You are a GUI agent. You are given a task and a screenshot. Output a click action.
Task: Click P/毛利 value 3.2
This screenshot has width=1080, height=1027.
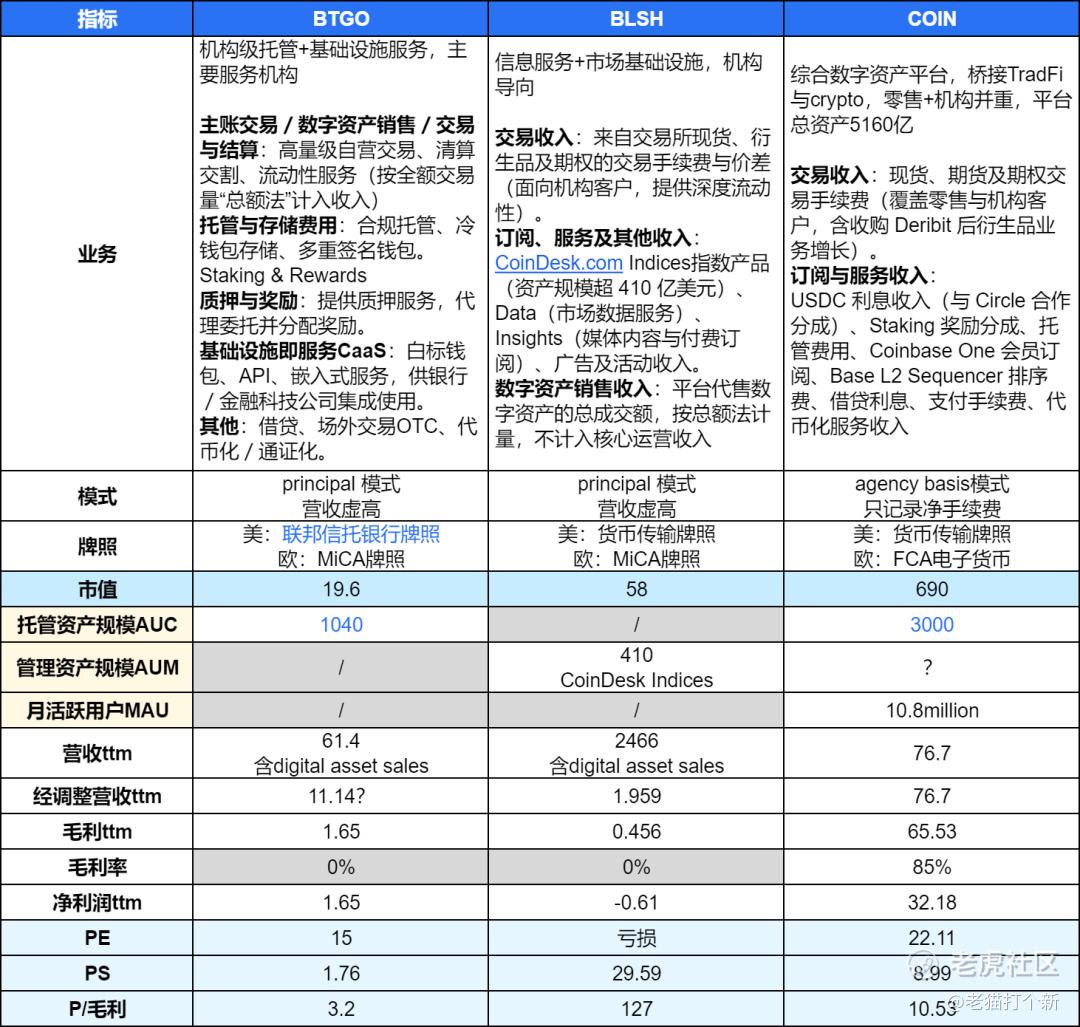pos(341,1009)
